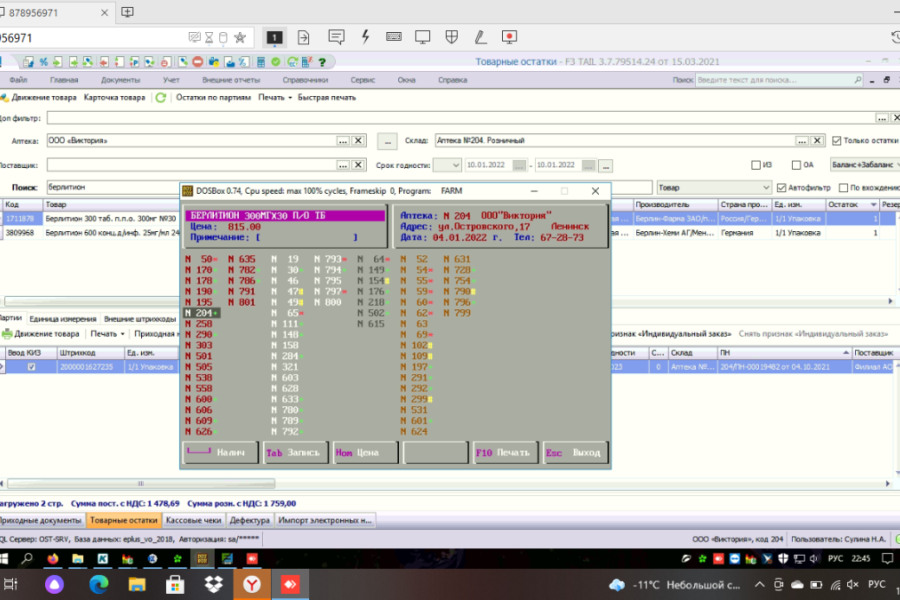The width and height of the screenshot is (900, 600).
Task: Open the chat icon in AnyDesk toolbar
Action: pos(336,37)
